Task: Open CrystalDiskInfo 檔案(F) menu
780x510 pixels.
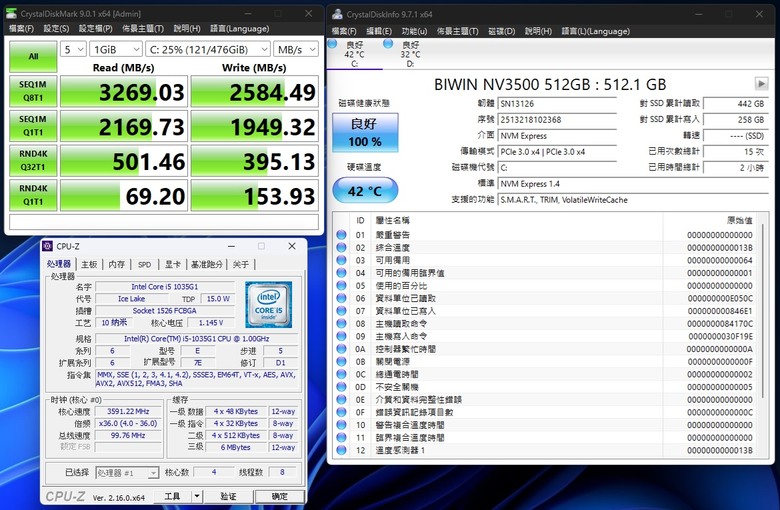Action: point(344,31)
